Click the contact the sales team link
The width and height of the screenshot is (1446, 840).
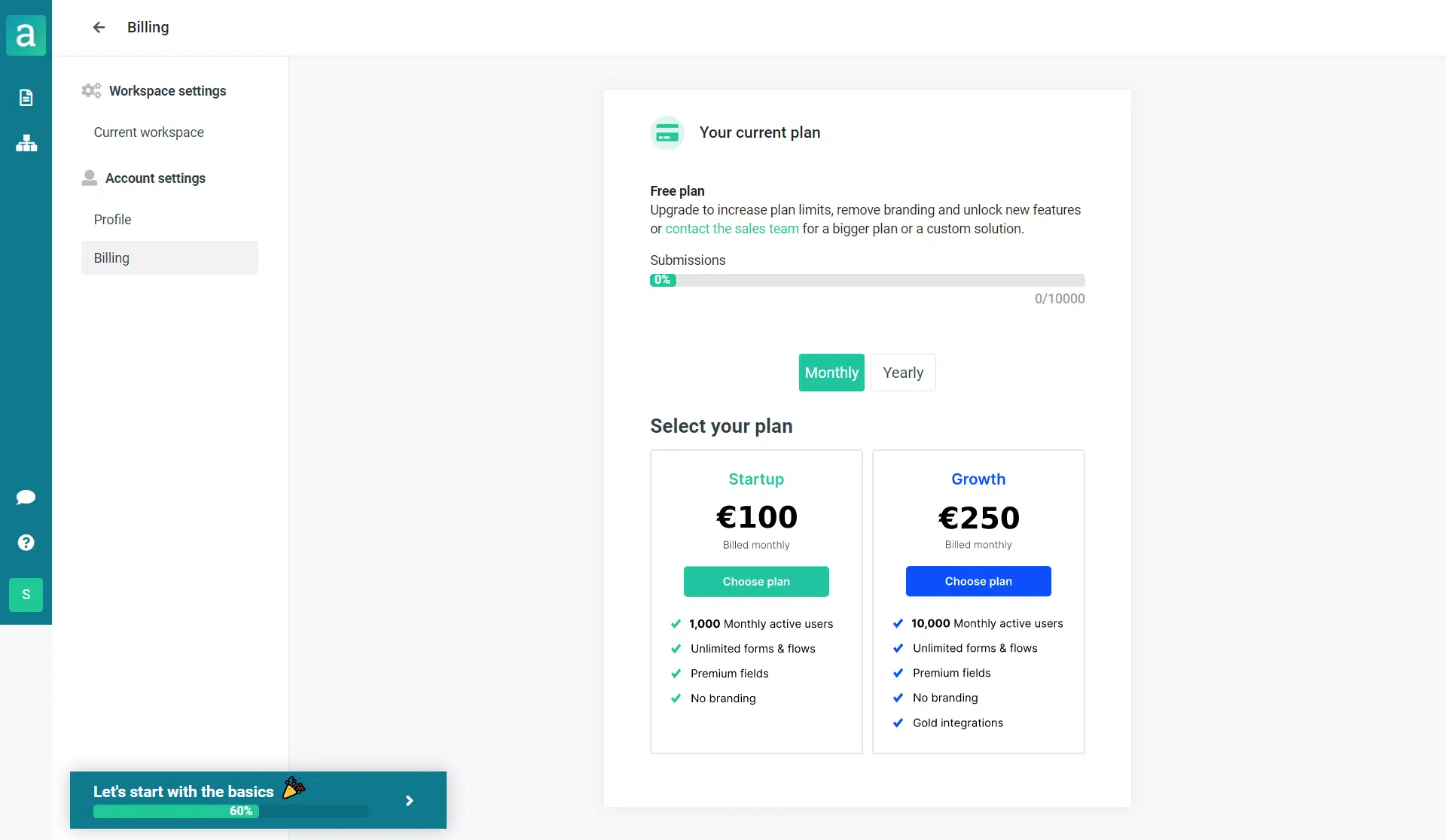pos(731,229)
